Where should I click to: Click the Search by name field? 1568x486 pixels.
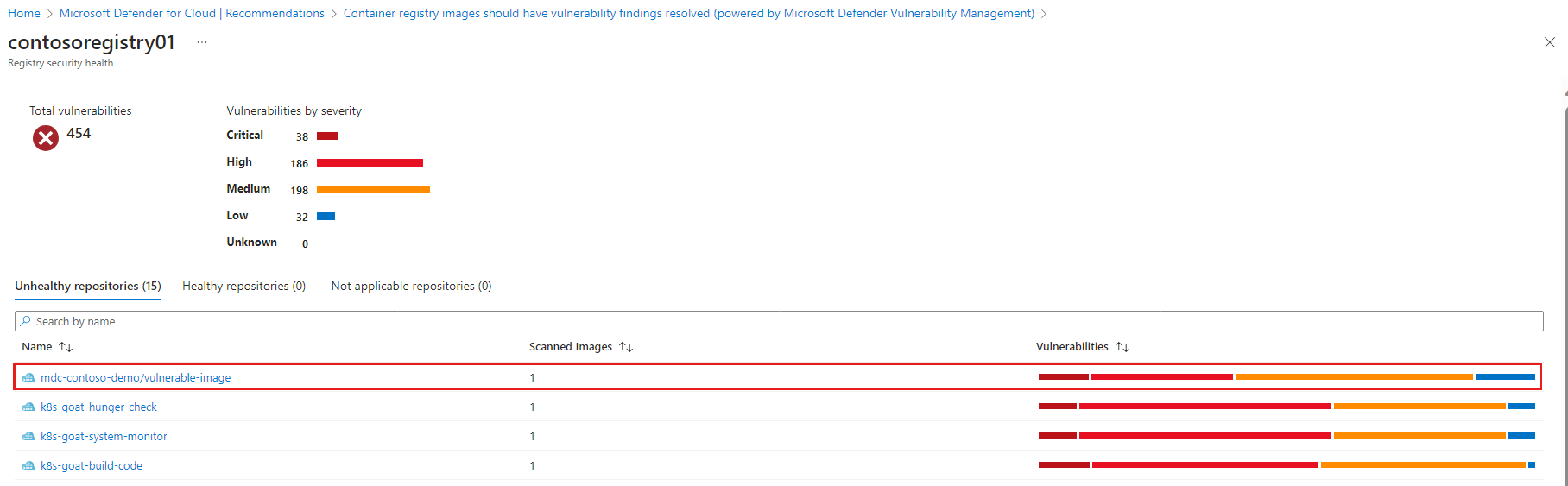[x=779, y=321]
